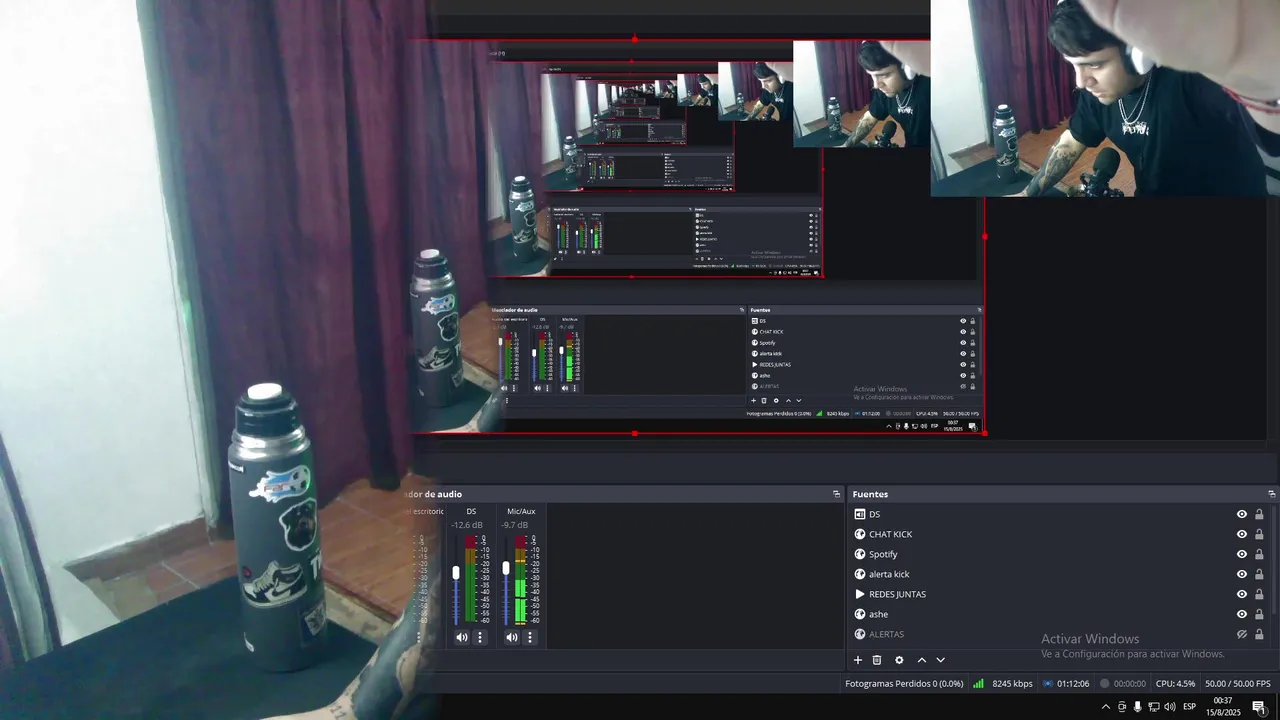Click the DS window capture source icon

point(859,514)
